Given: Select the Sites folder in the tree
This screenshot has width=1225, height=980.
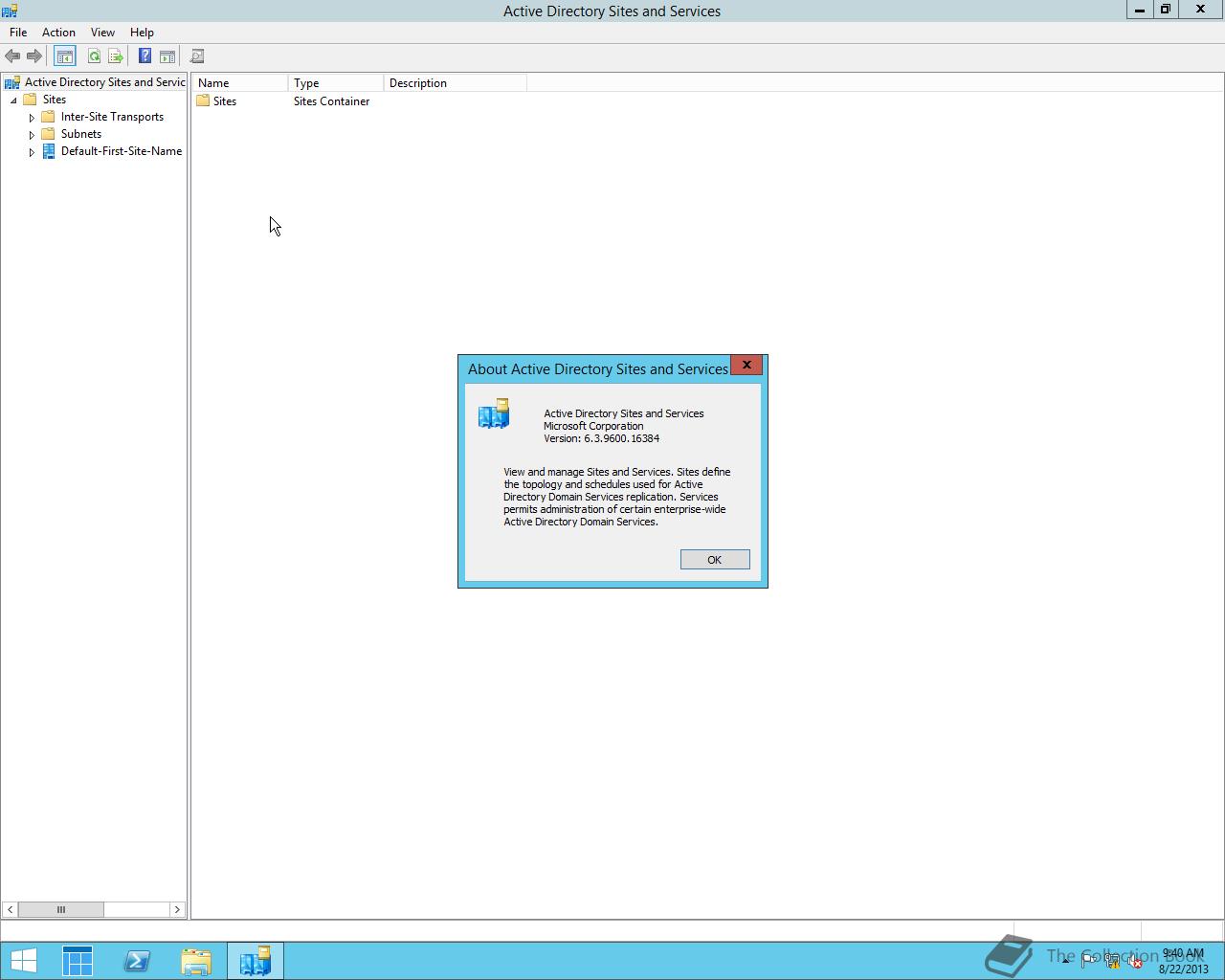Looking at the screenshot, I should (54, 100).
